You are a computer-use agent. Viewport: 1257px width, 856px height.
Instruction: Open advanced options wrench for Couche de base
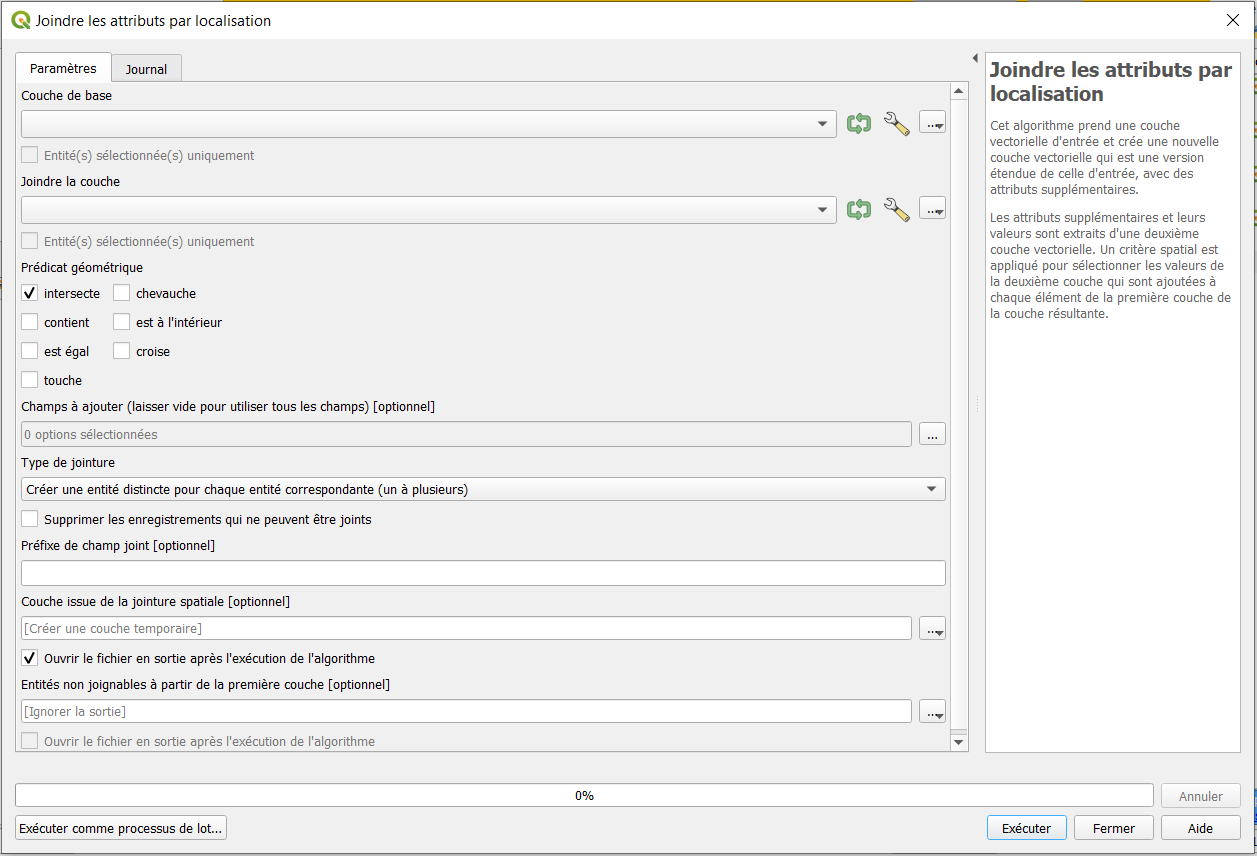click(897, 124)
